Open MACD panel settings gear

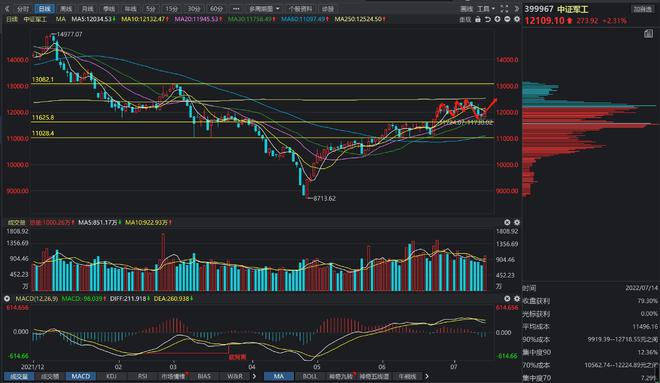coord(517,298)
